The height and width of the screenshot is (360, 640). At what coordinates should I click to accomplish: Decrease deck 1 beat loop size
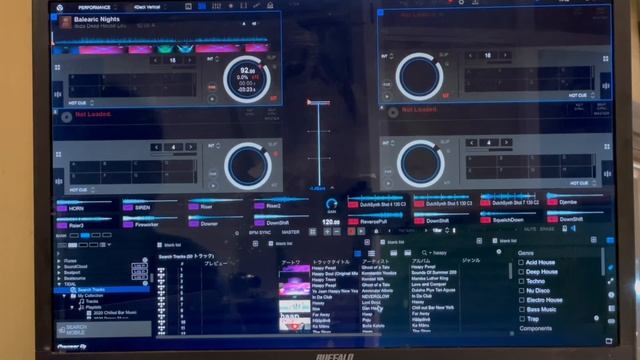tap(155, 60)
